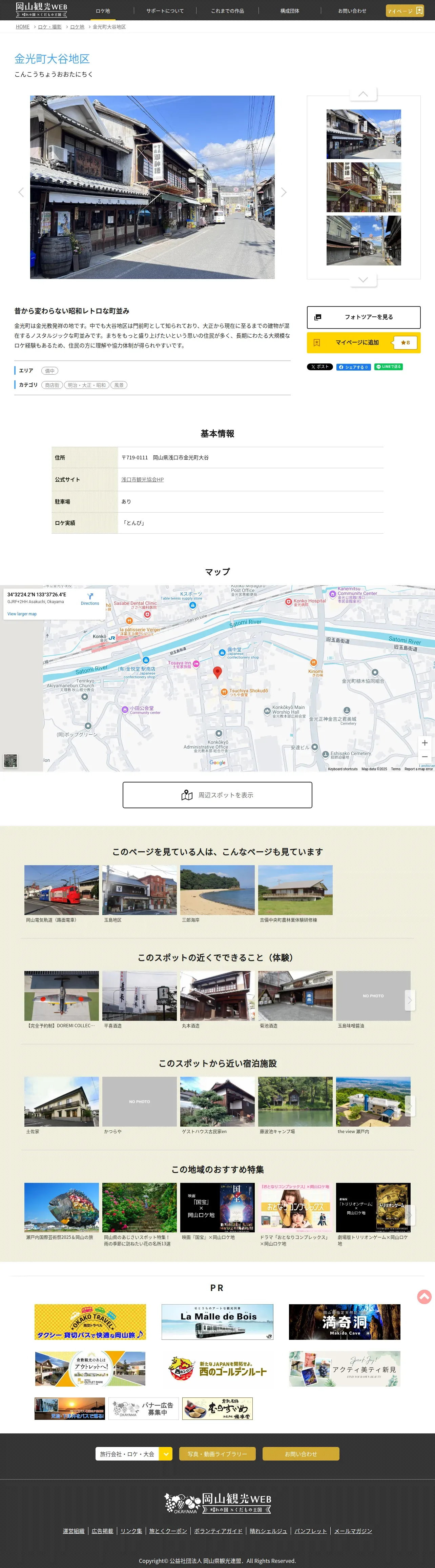Open 平喜酒造 experience card
Viewport: 435px width, 1568px height.
click(x=139, y=1000)
